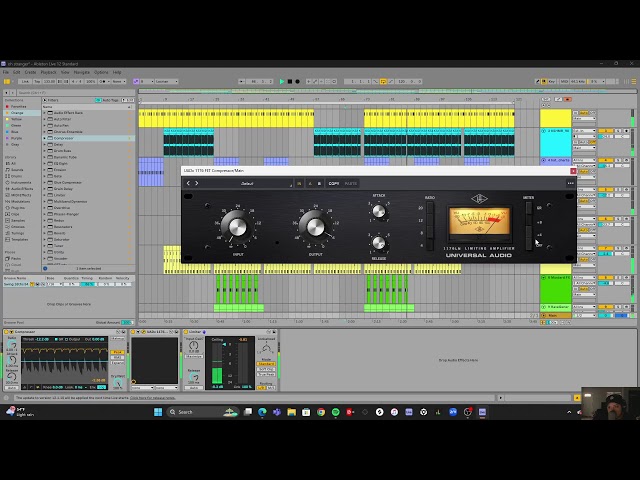
Task: Open the File menu
Action: (6, 72)
